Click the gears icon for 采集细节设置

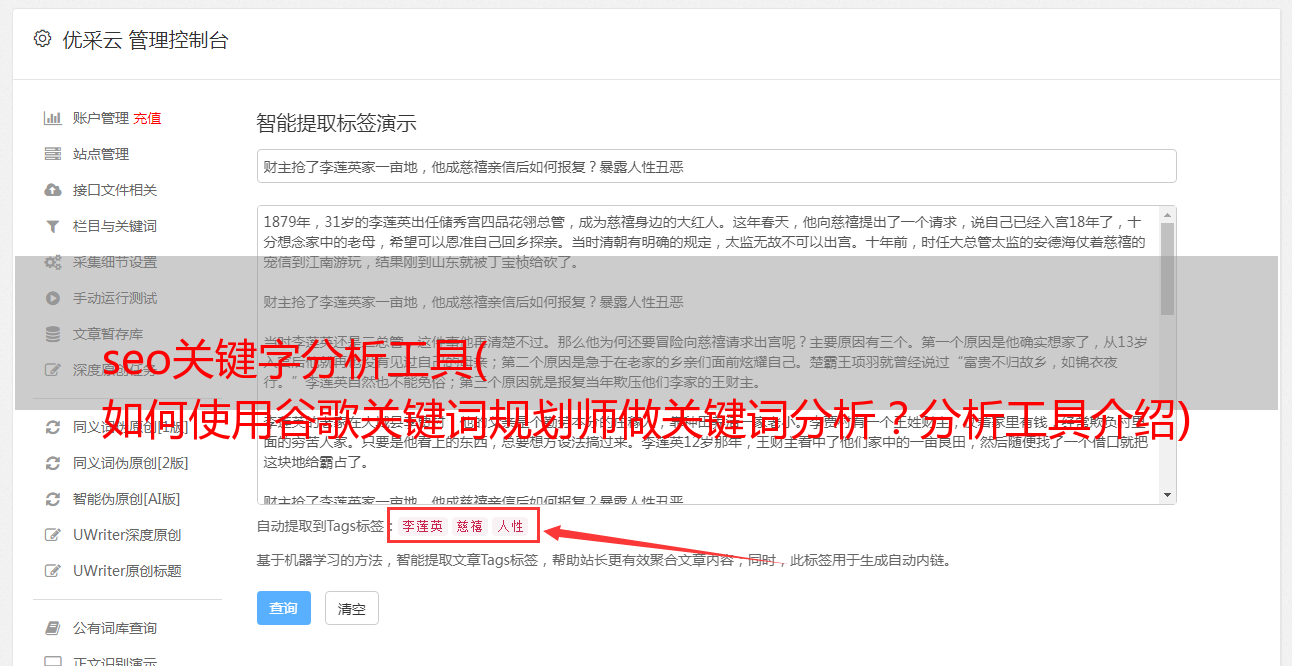pyautogui.click(x=53, y=262)
